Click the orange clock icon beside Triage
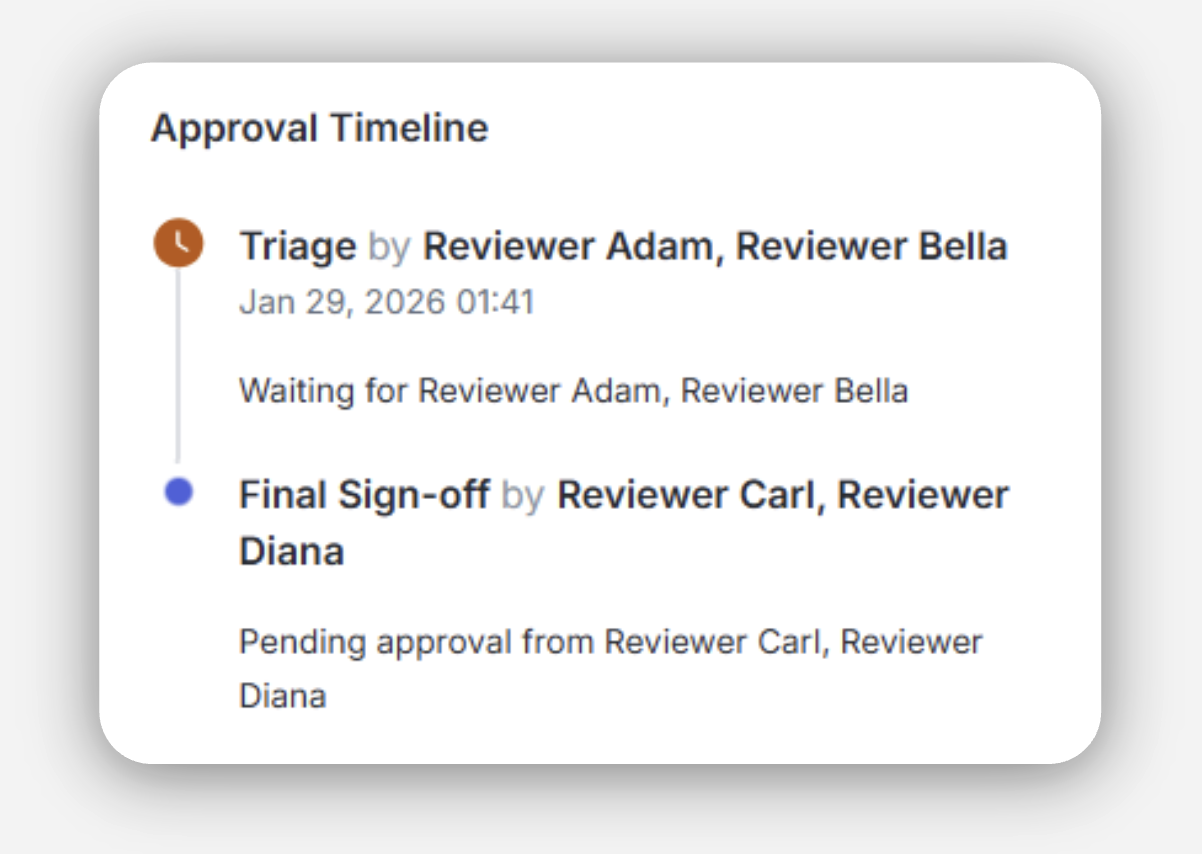Screen dimensions: 1202x854 178,244
